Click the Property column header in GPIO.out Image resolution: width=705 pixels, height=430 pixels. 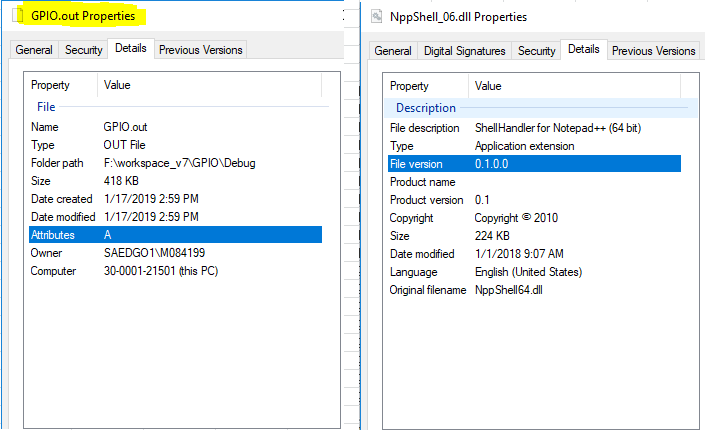pyautogui.click(x=50, y=86)
